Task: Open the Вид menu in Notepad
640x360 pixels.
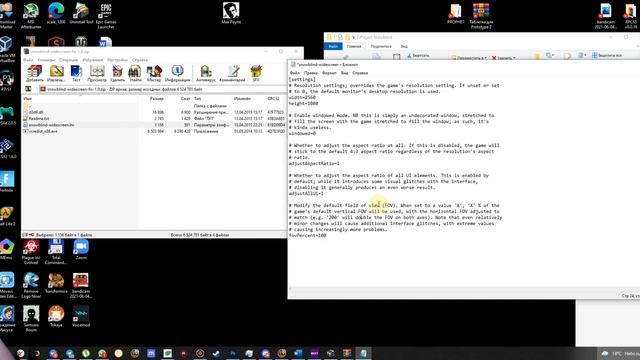Action: click(344, 73)
